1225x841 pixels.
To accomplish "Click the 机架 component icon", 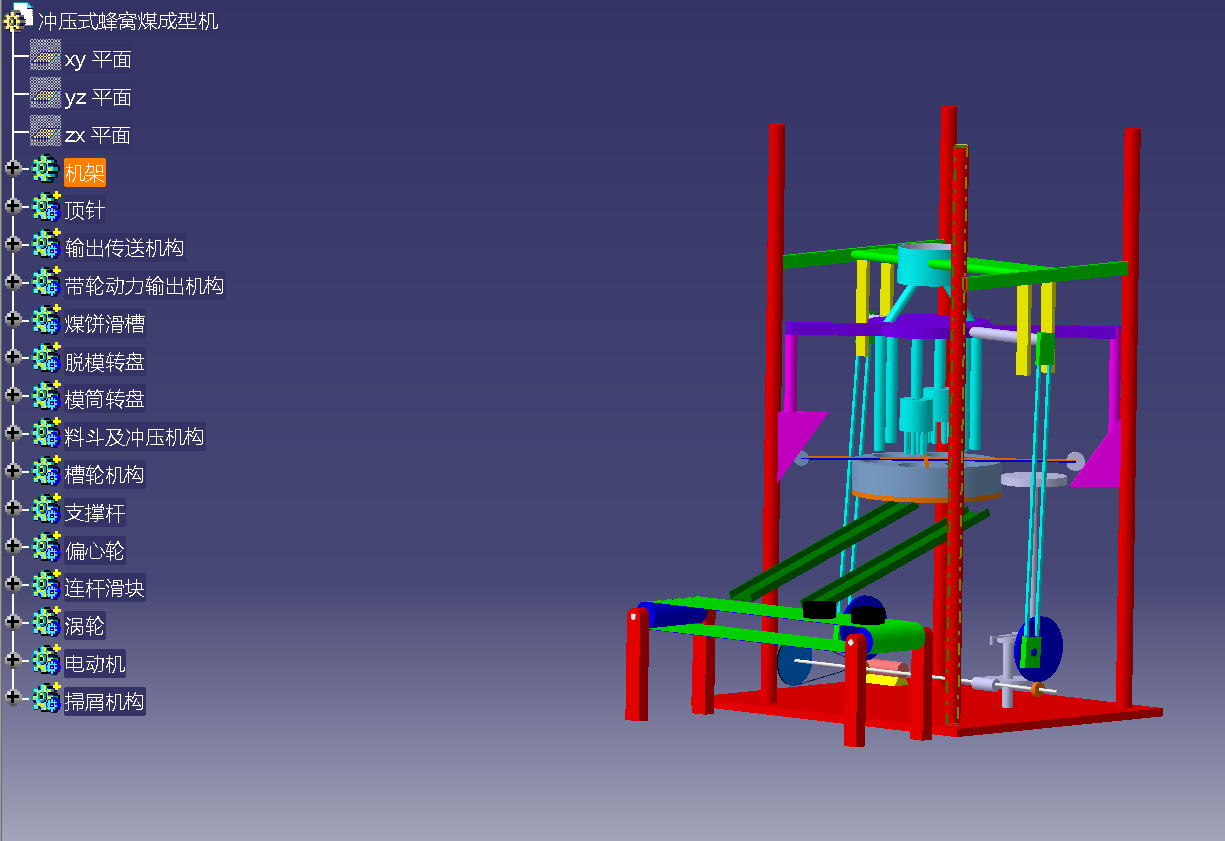I will tap(46, 169).
